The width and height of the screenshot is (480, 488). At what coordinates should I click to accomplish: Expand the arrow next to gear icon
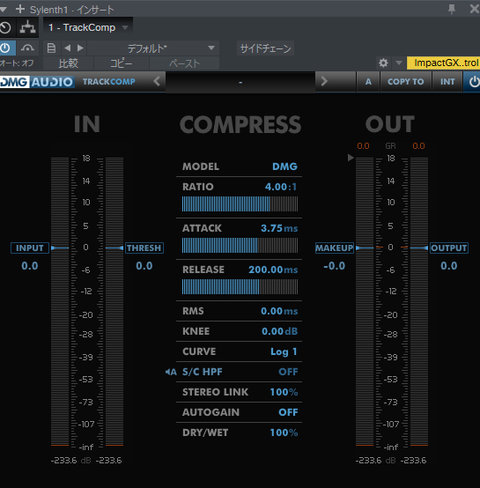coord(399,63)
